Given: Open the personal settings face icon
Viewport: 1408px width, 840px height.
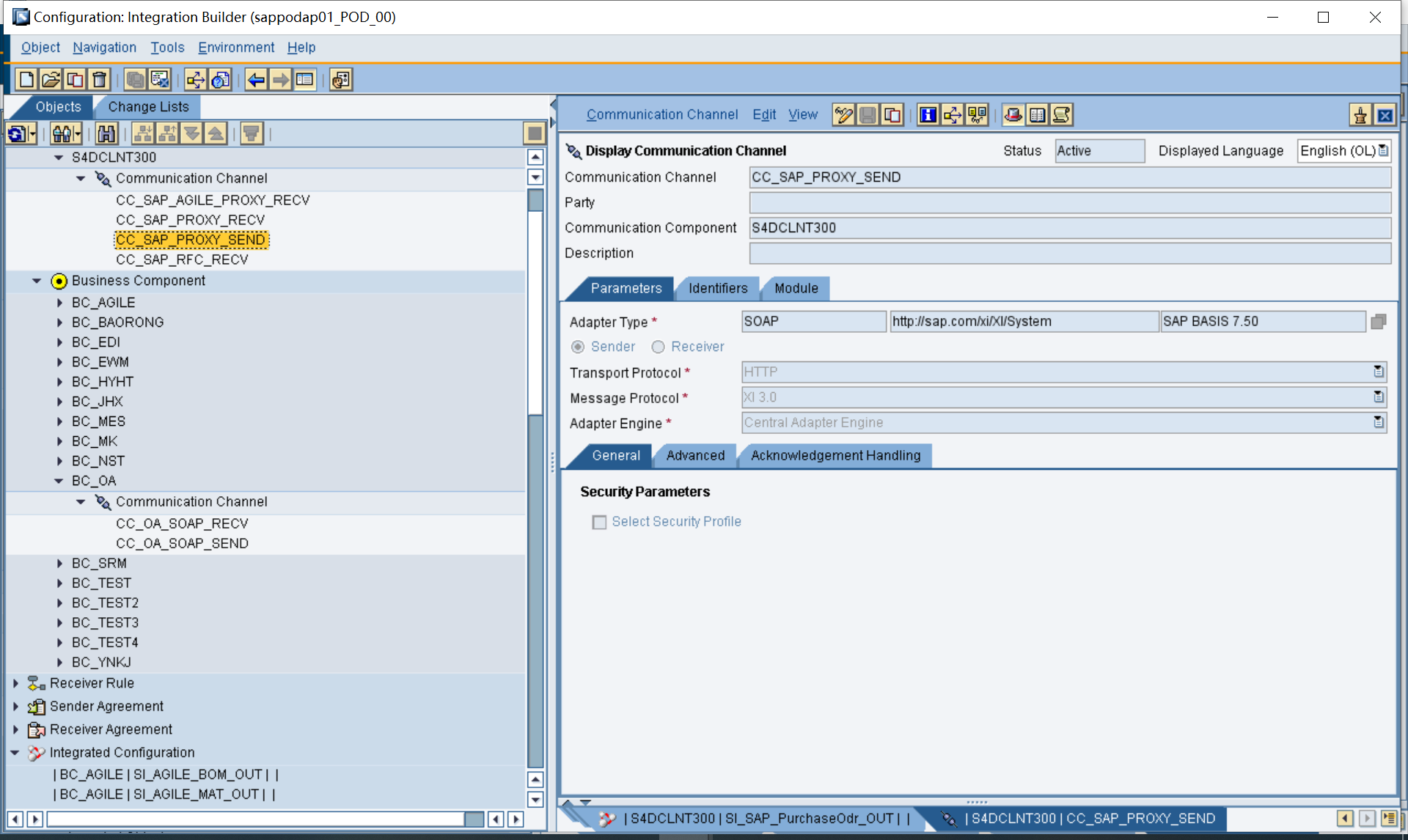Looking at the screenshot, I should pyautogui.click(x=341, y=79).
